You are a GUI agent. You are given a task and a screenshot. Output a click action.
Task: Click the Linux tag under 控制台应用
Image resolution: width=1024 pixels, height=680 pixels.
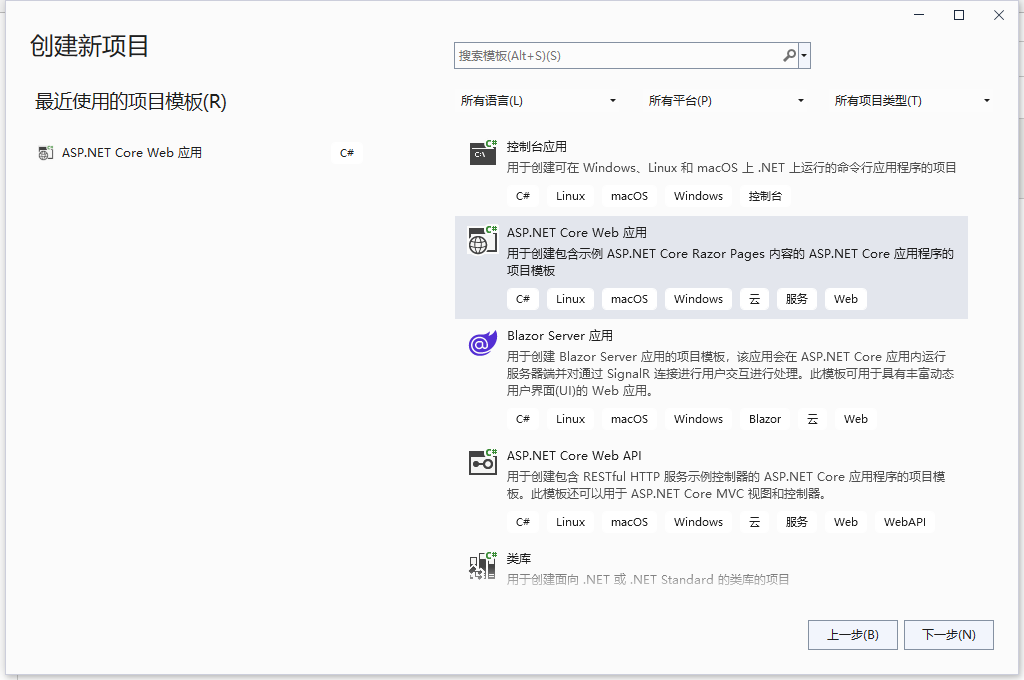(x=570, y=196)
